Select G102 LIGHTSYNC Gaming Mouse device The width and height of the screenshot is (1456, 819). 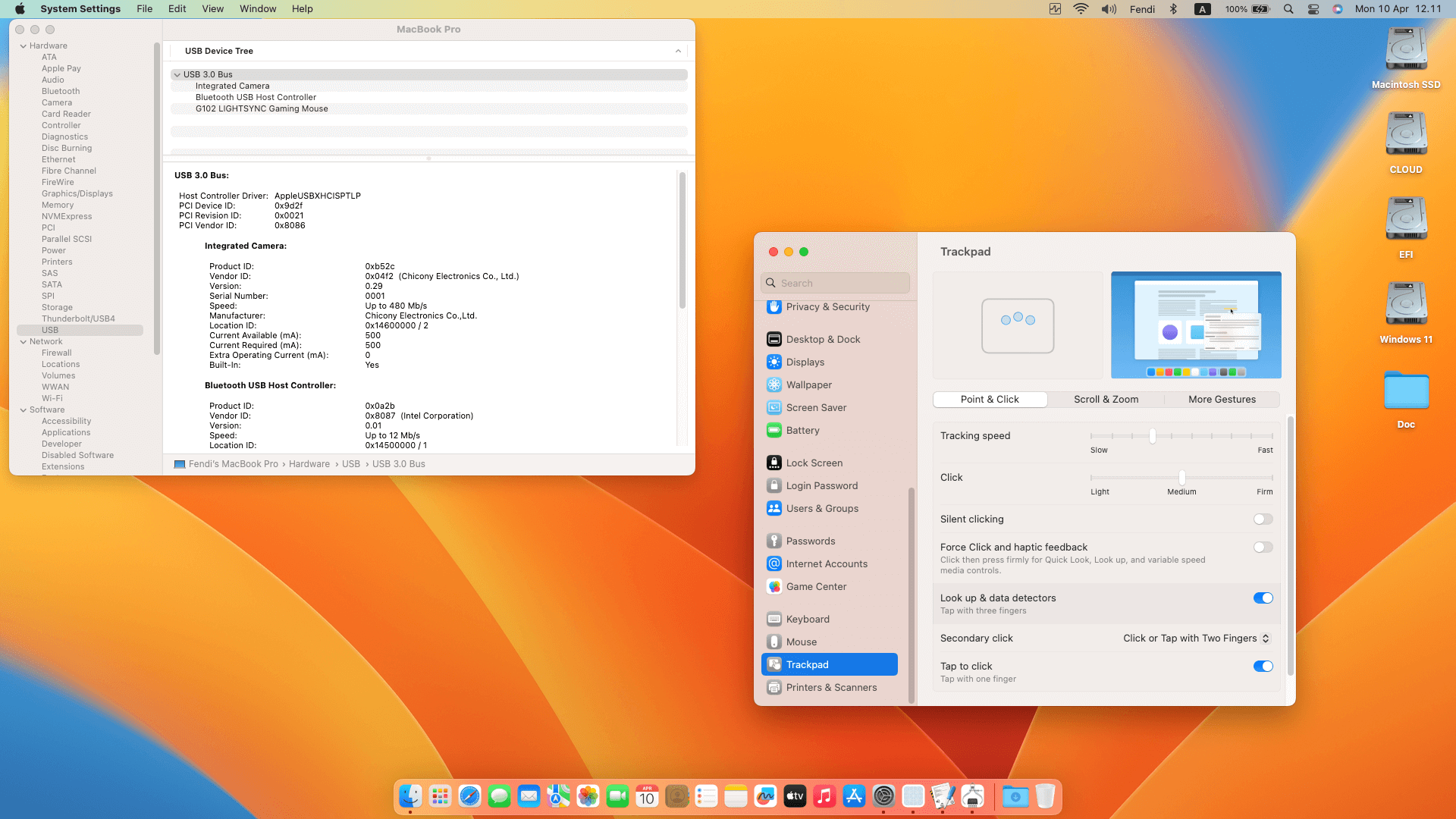429,109
